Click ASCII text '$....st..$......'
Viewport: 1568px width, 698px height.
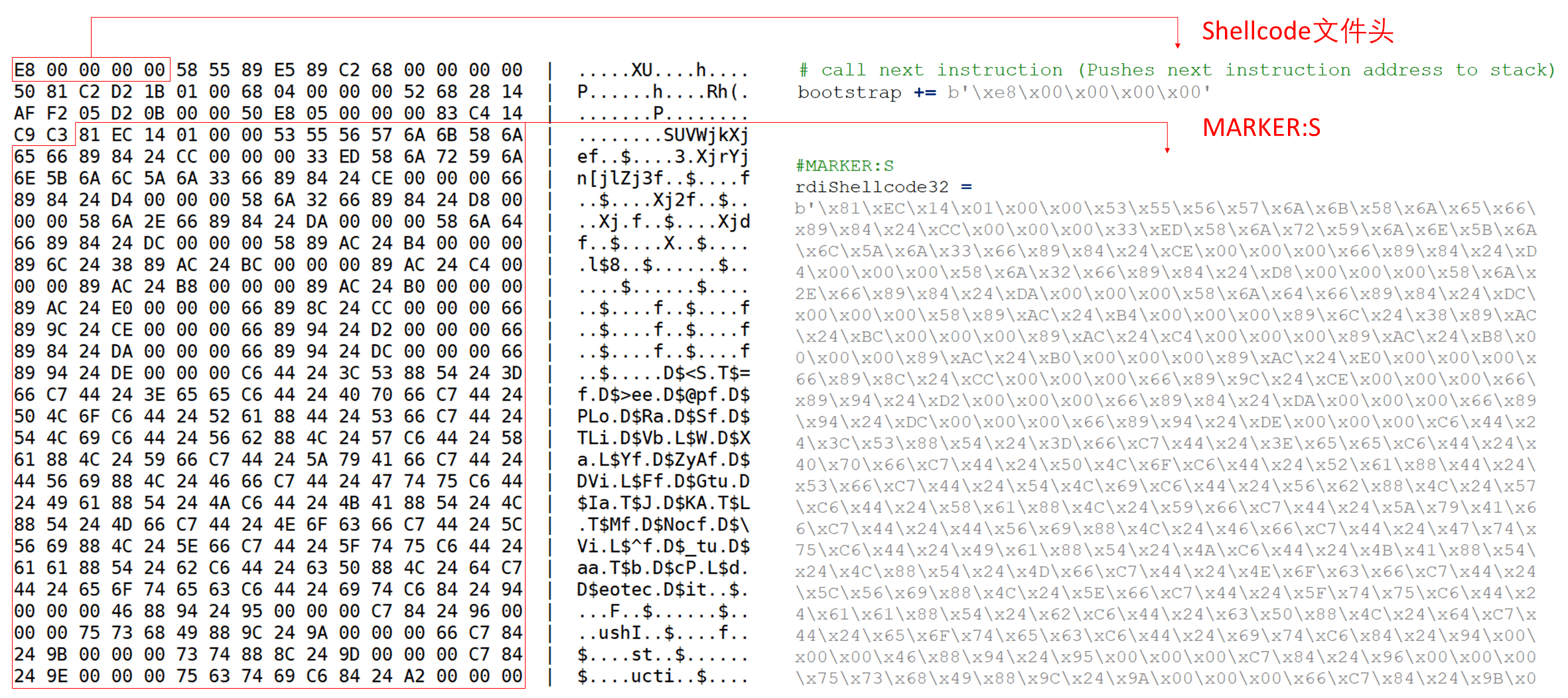coord(663,654)
